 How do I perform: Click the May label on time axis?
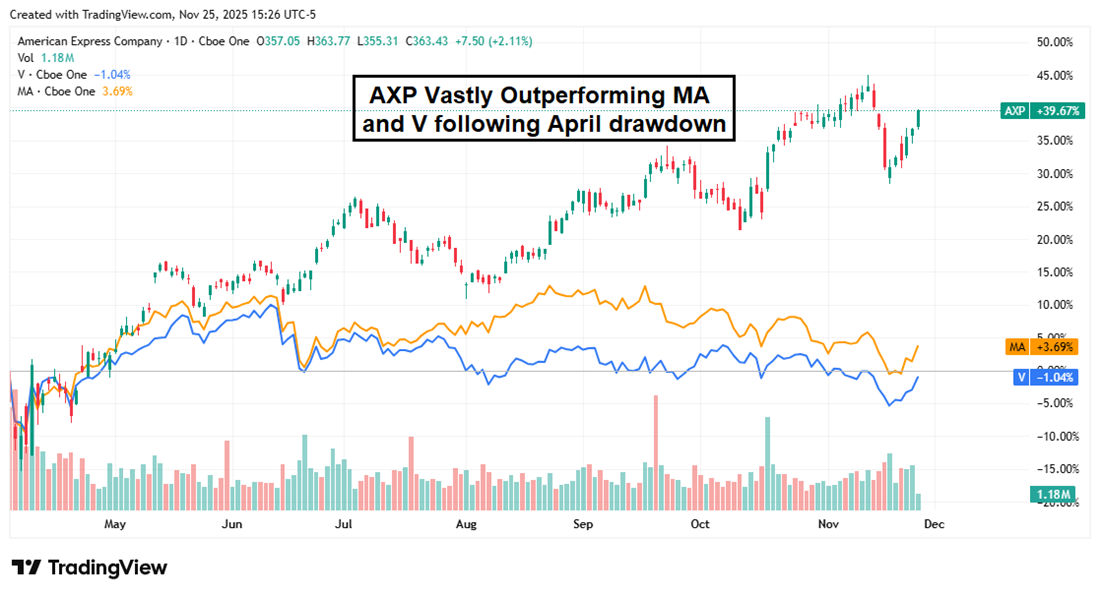click(114, 523)
